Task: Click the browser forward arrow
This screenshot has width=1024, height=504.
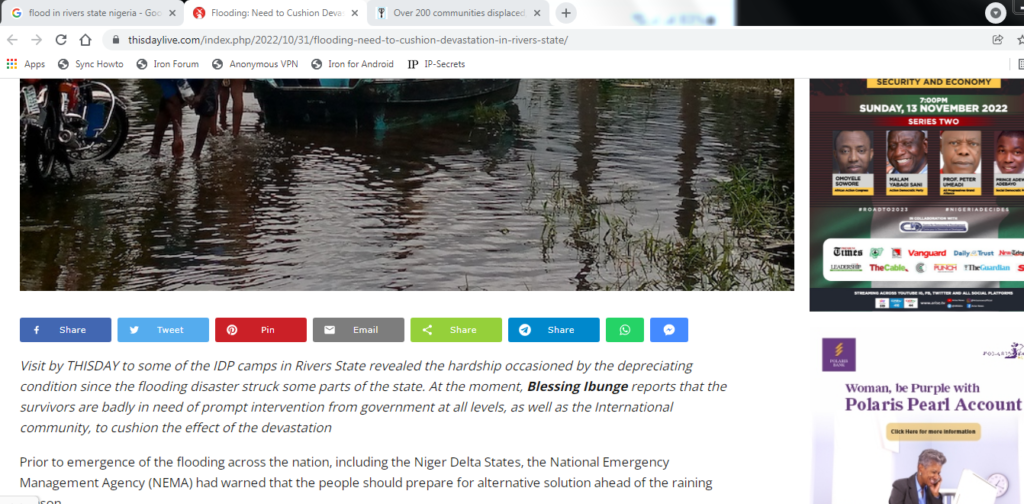Action: click(37, 40)
